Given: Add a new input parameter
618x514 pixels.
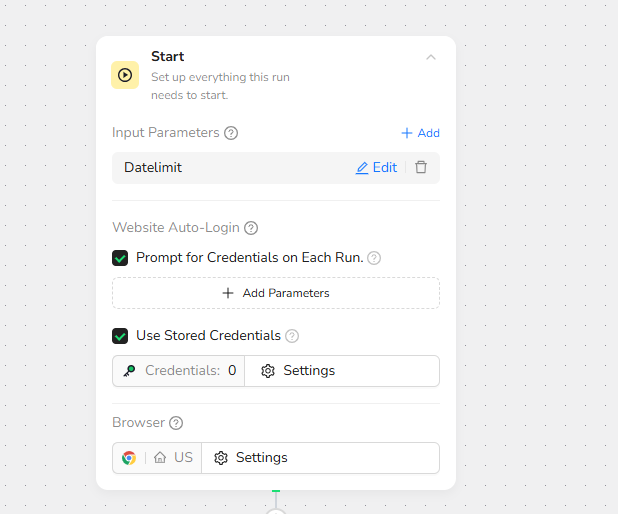Looking at the screenshot, I should [420, 133].
